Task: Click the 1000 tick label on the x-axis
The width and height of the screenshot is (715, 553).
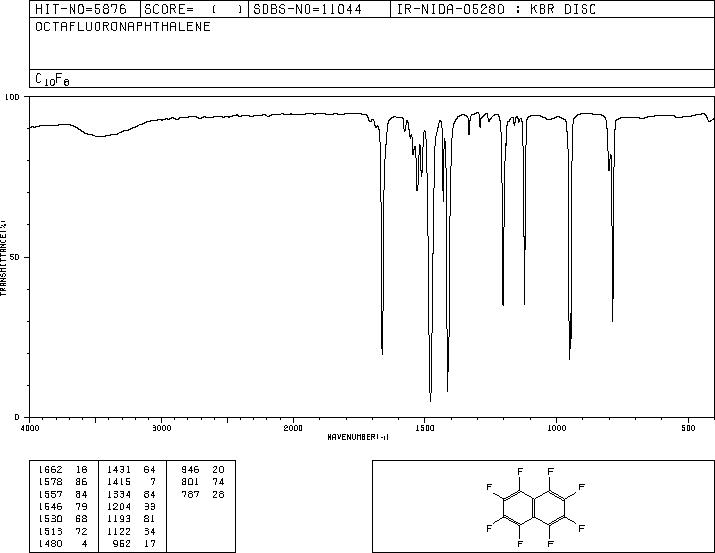Action: [556, 428]
